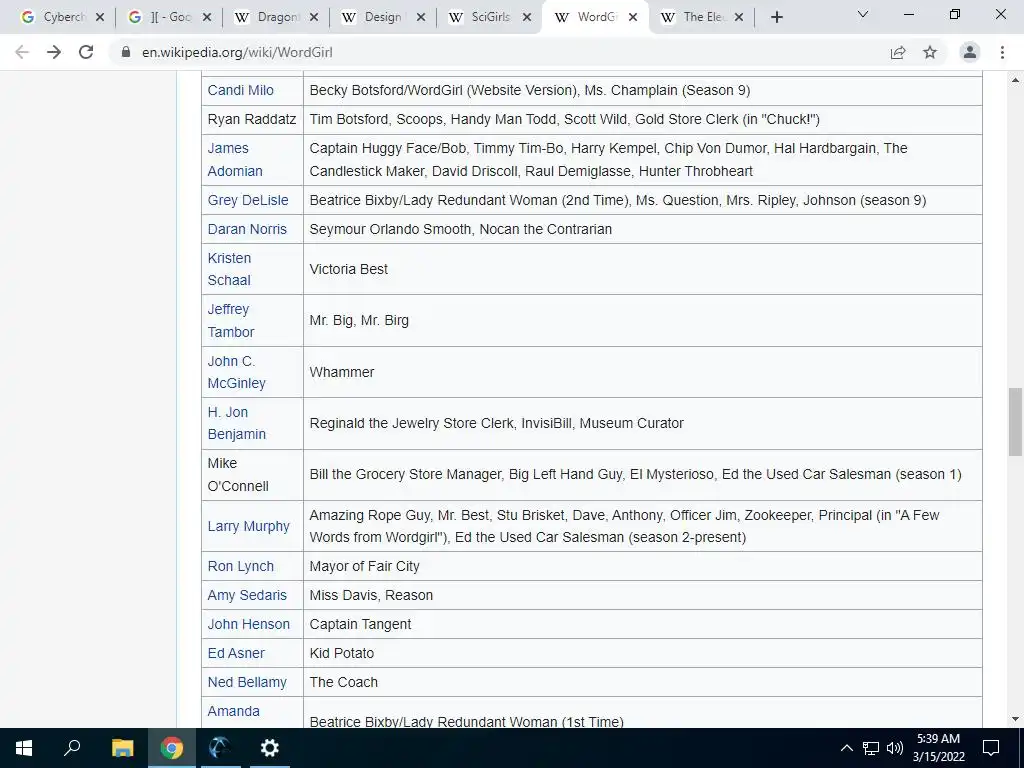Image resolution: width=1024 pixels, height=768 pixels.
Task: Click Whammer role cell
Action: click(643, 372)
